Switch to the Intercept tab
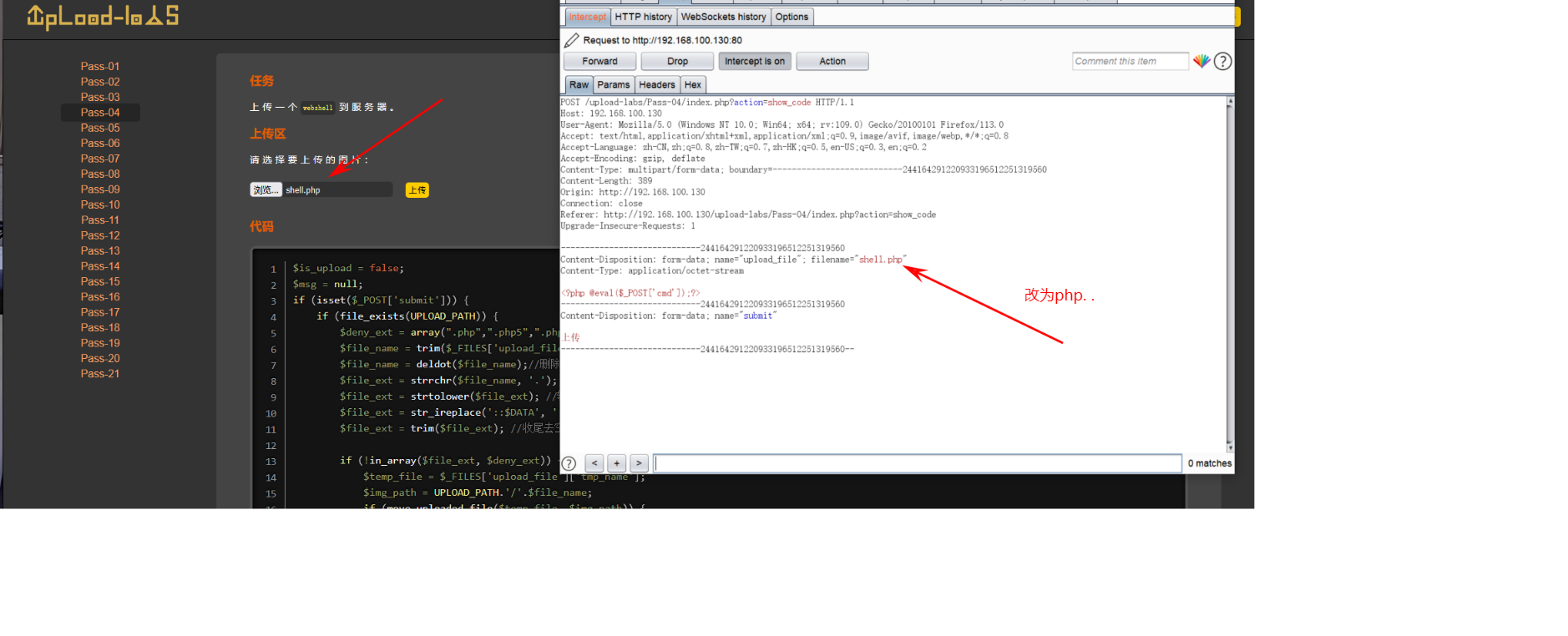The image size is (1568, 636). 588,17
